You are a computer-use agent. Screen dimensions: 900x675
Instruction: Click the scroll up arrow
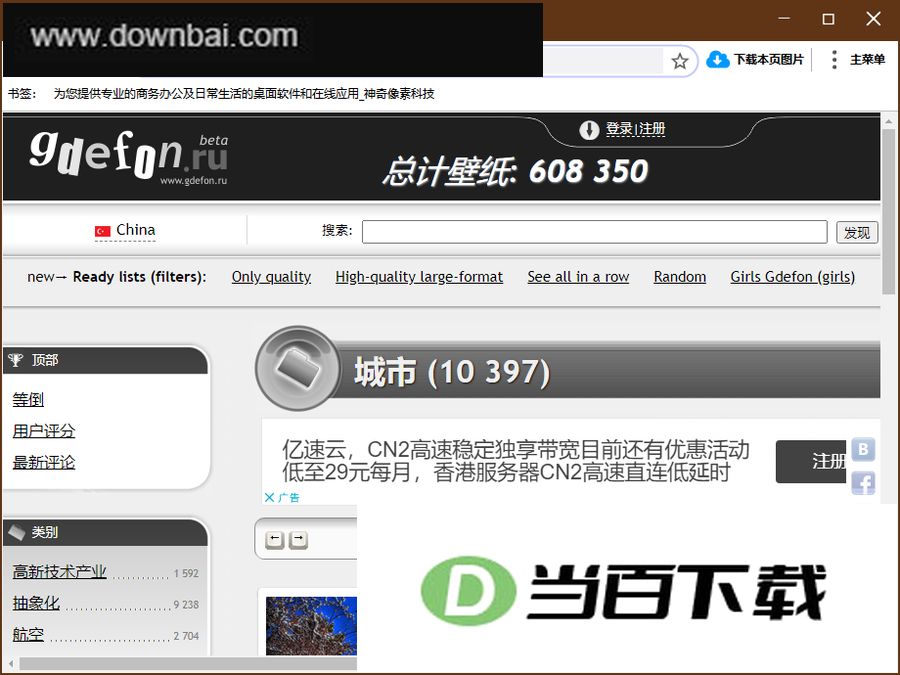click(x=889, y=121)
